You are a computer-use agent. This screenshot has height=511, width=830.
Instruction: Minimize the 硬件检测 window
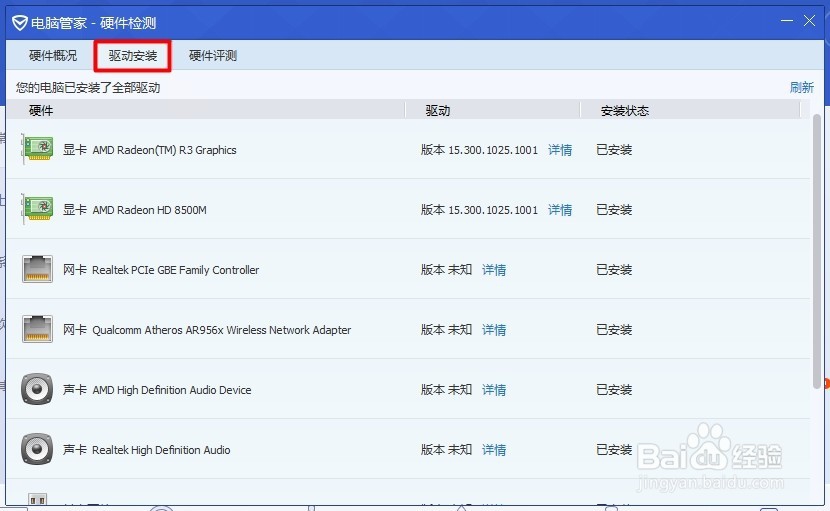point(787,21)
